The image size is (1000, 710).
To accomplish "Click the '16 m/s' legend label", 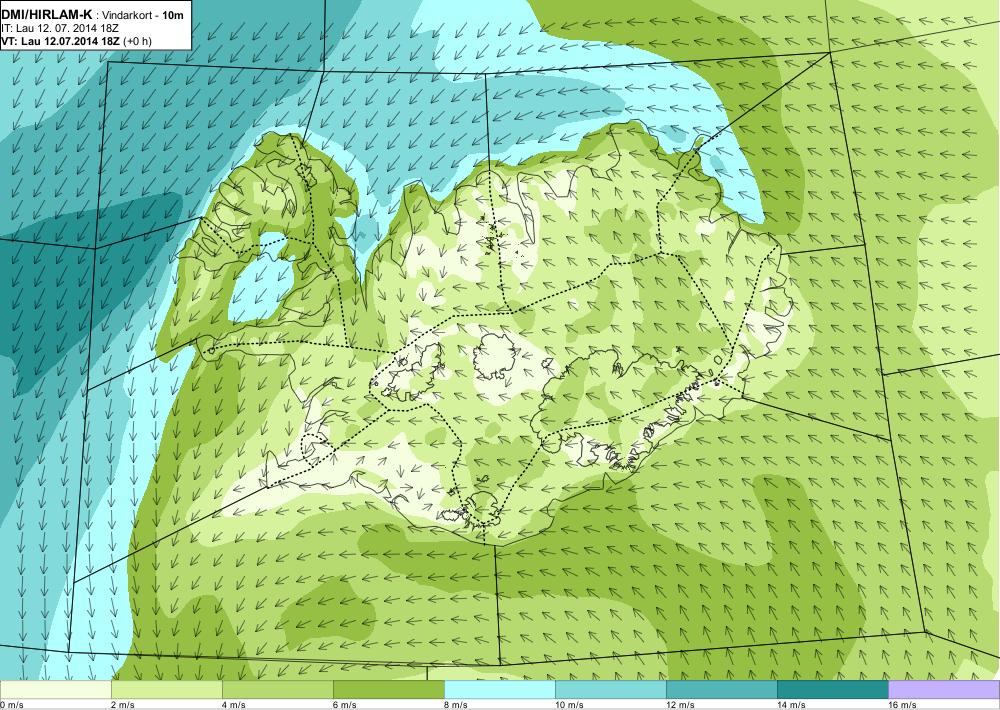I will (902, 705).
